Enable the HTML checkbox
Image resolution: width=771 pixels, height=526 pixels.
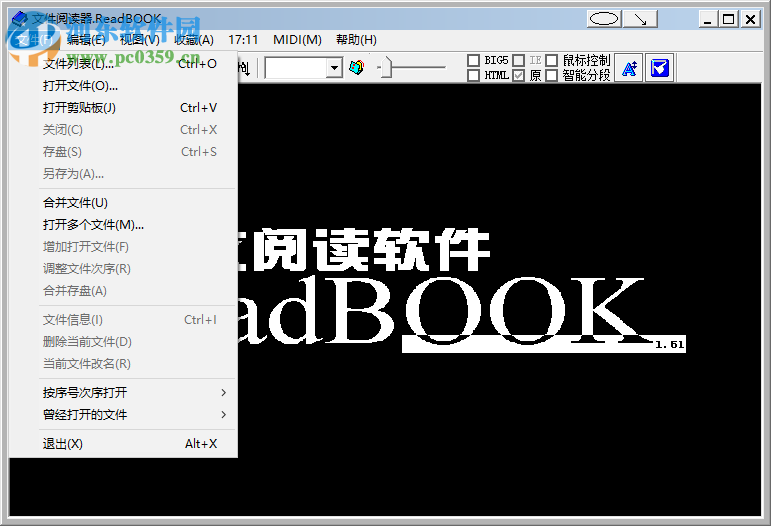[x=473, y=75]
